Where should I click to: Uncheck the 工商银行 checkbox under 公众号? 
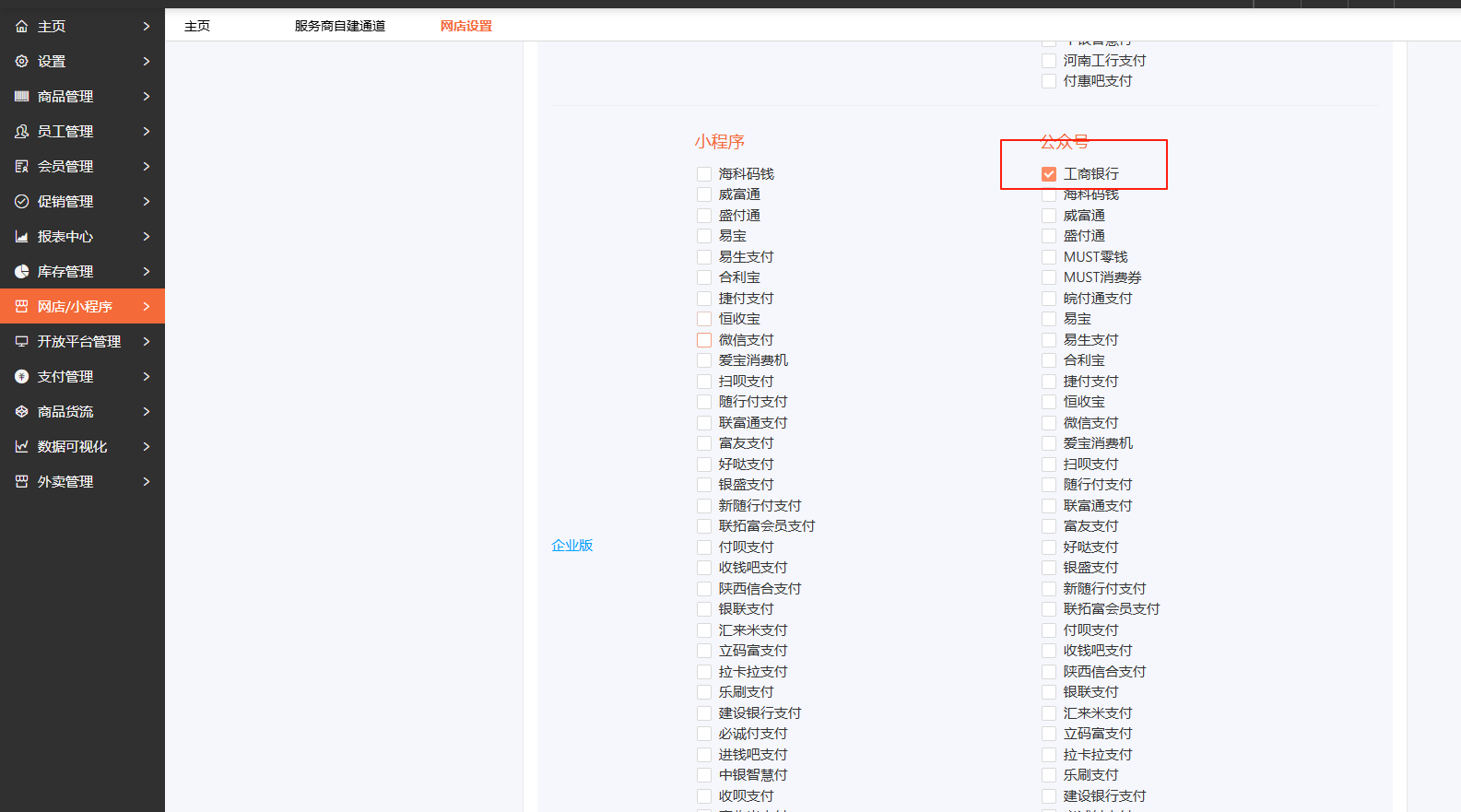[x=1049, y=174]
